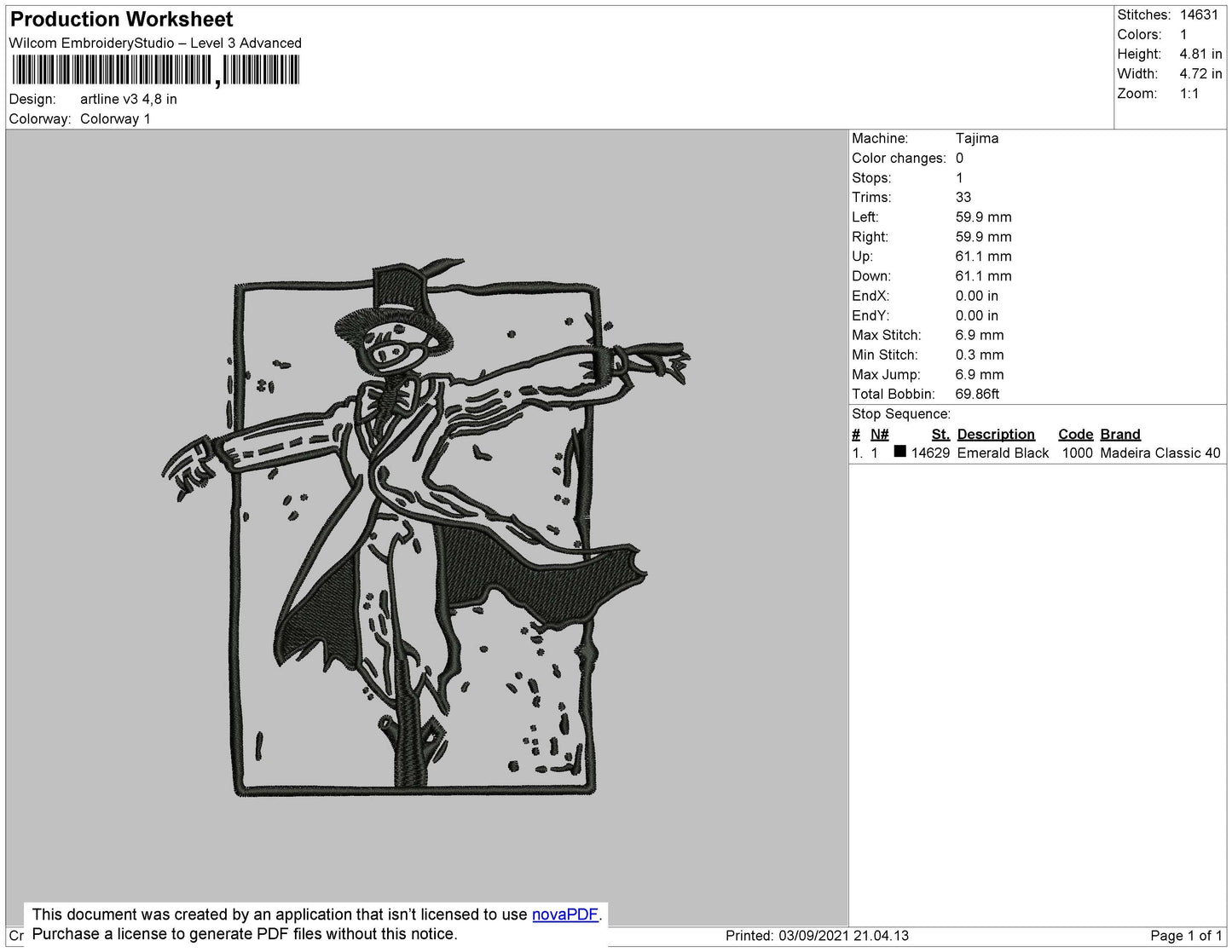Screen dimensions: 1232x952
Task: Select the Width value 4.72 in
Action: click(1201, 73)
